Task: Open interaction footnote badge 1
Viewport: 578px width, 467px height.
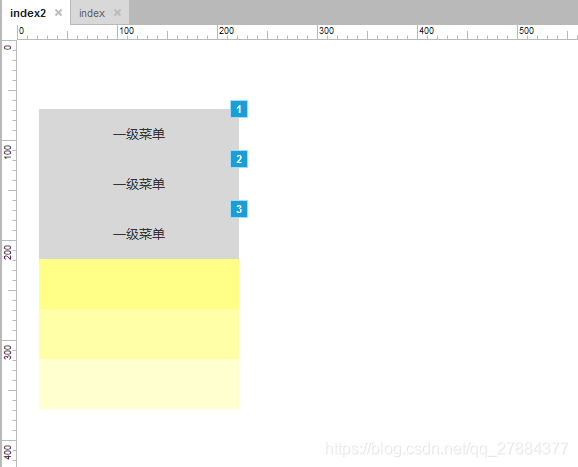Action: point(239,109)
